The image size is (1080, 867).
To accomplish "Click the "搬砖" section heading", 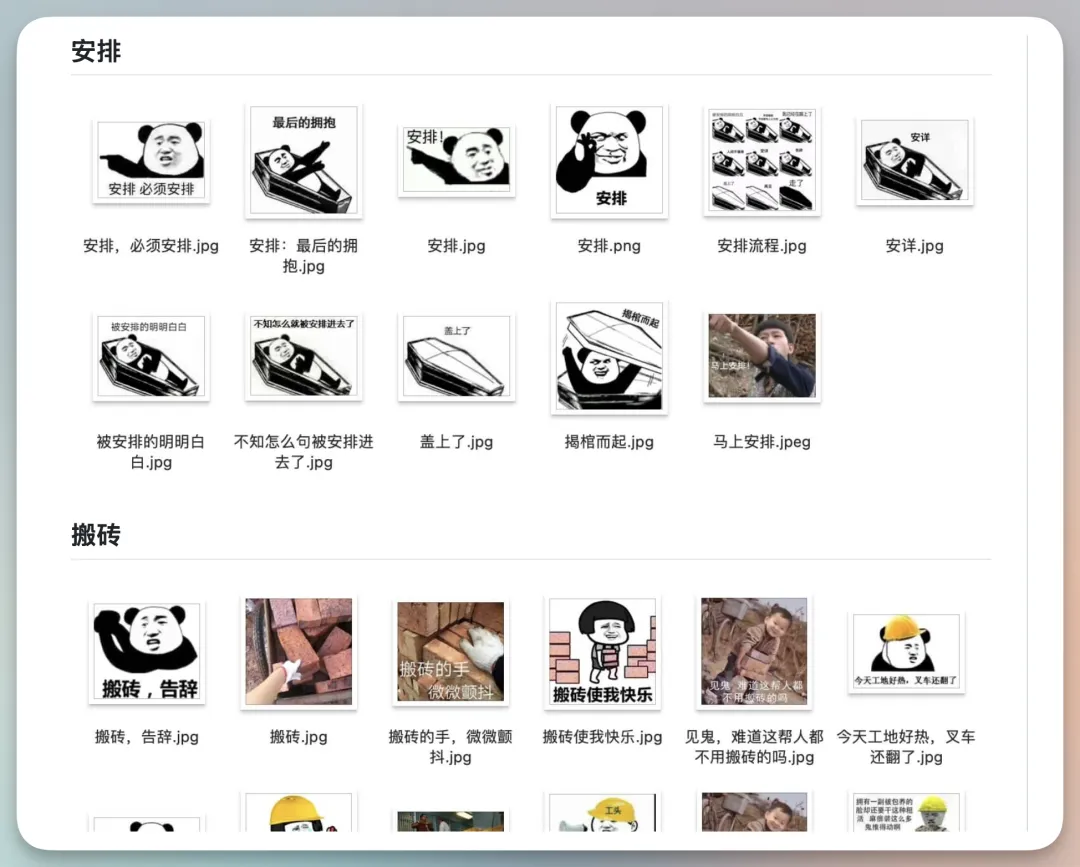I will click(x=96, y=535).
